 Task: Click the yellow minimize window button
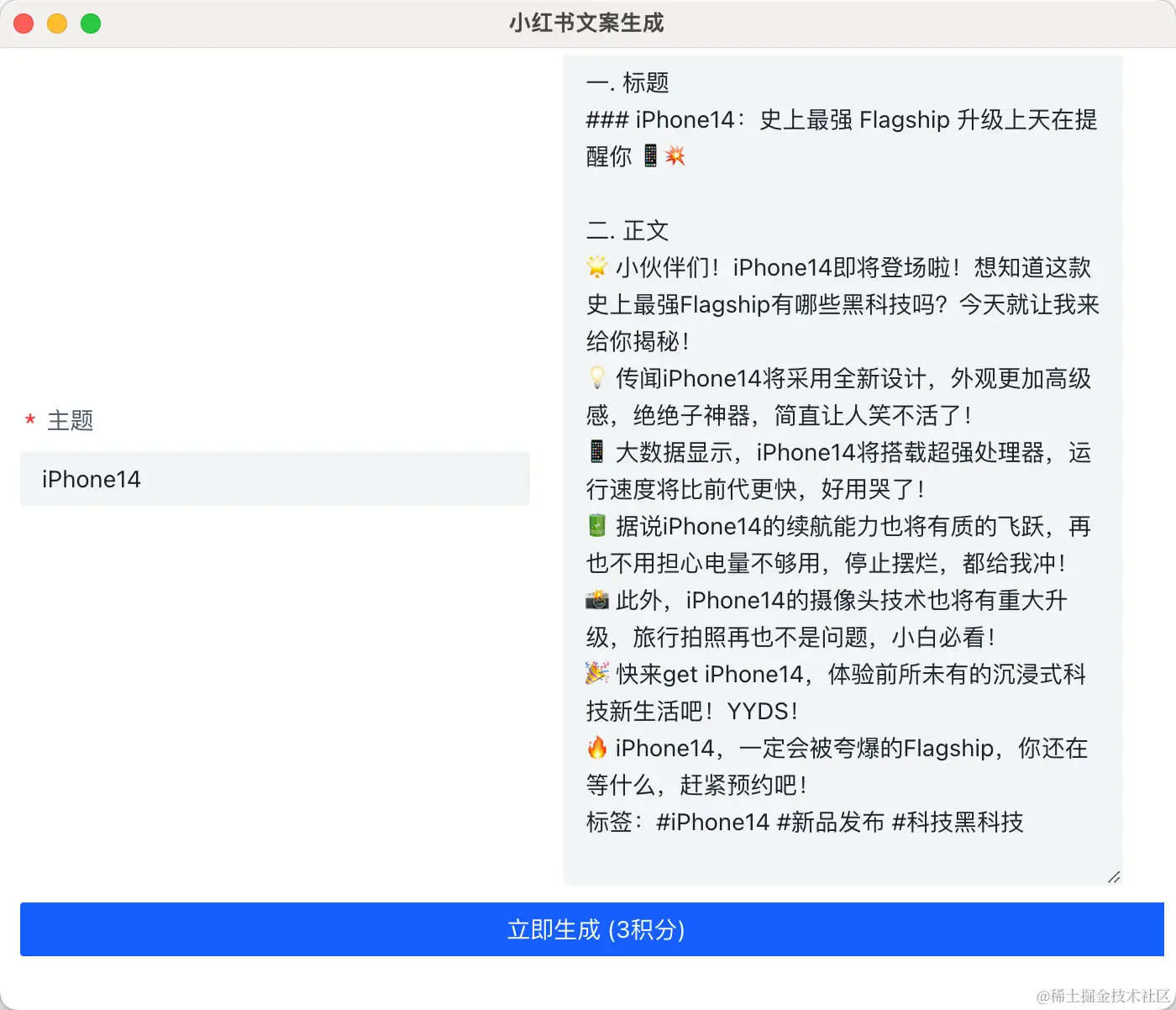pyautogui.click(x=57, y=24)
